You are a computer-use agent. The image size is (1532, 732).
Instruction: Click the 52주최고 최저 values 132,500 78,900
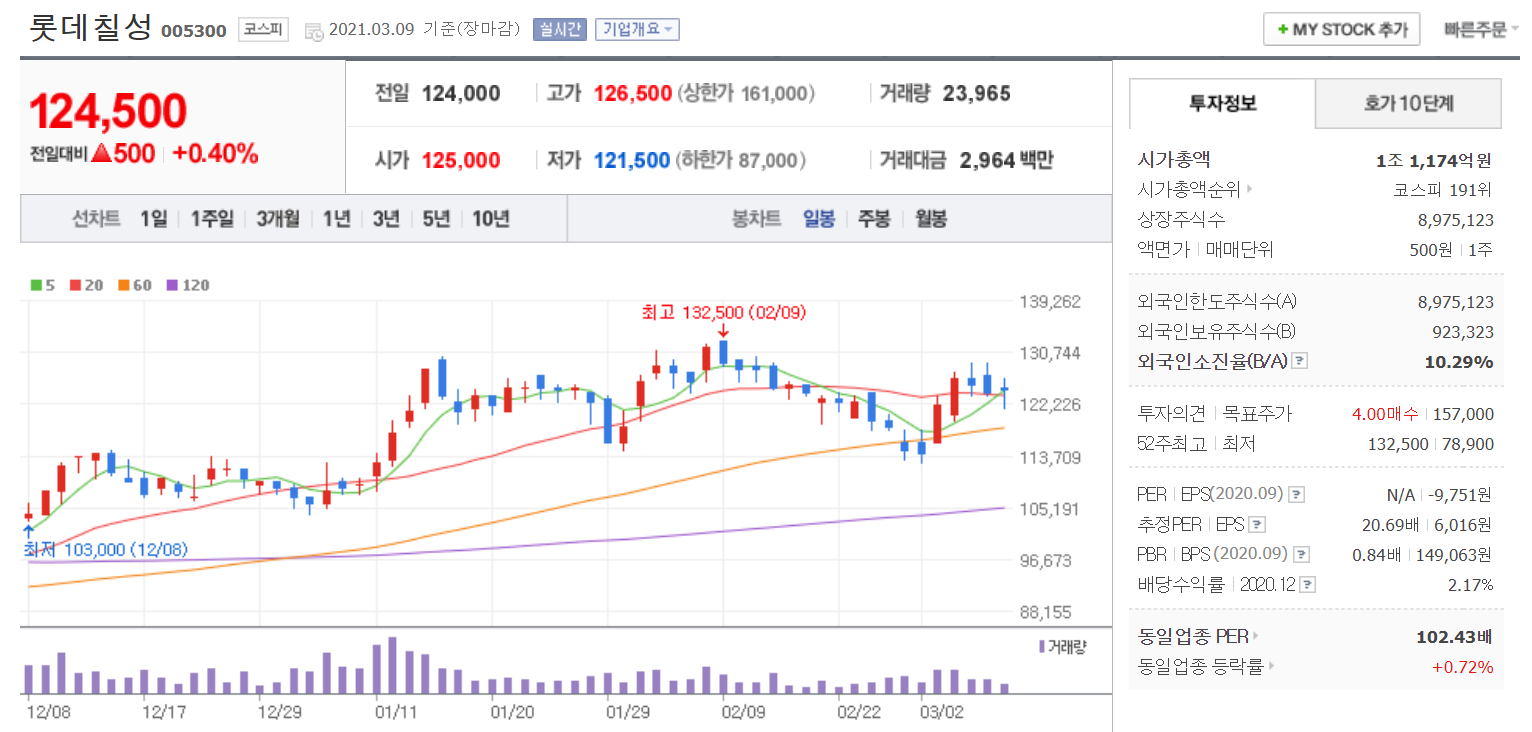(x=1430, y=444)
